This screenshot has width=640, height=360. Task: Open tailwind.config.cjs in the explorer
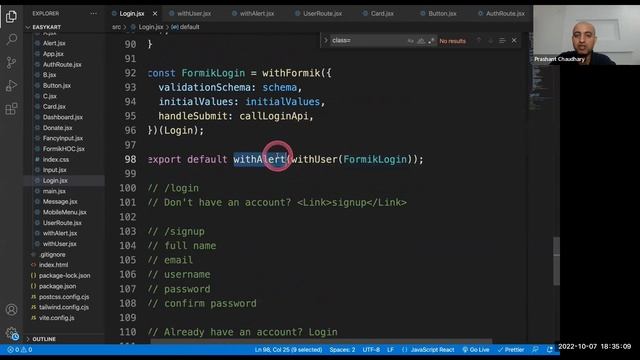click(64, 307)
